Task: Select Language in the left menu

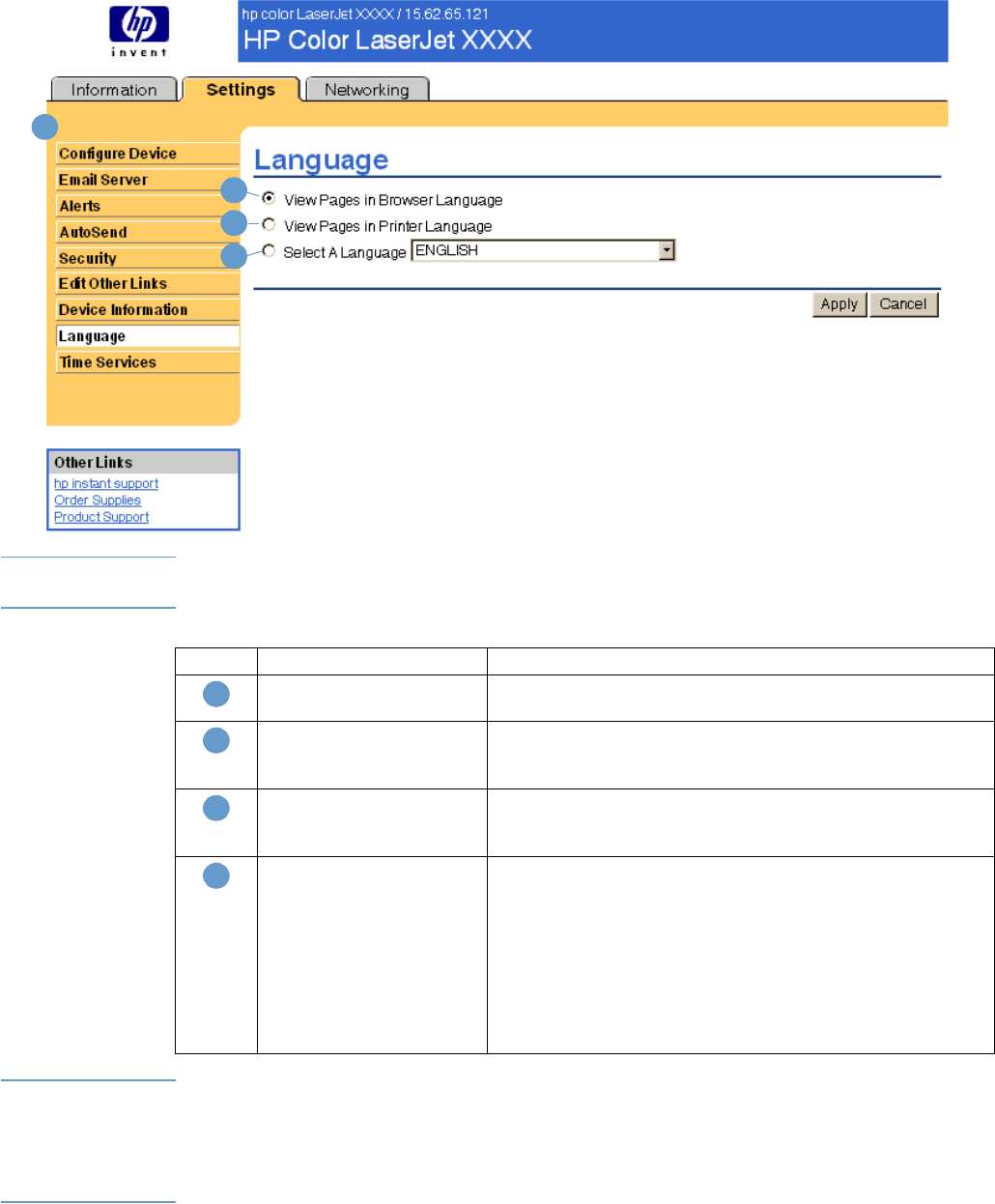Action: 148,336
